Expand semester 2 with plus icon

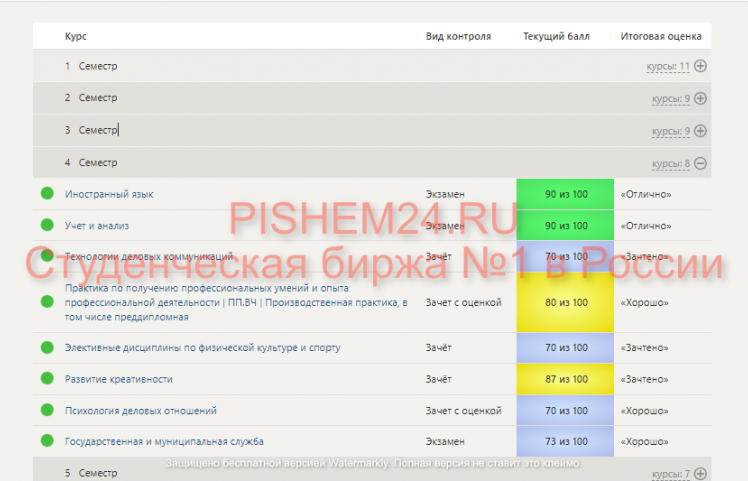click(x=700, y=99)
